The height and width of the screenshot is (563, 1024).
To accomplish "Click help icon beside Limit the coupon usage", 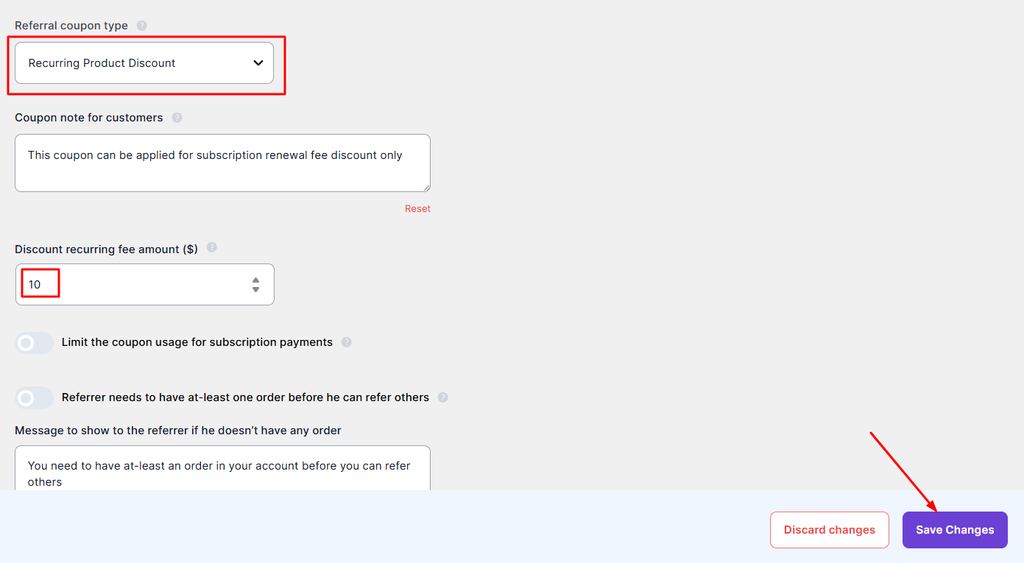I will pyautogui.click(x=346, y=342).
